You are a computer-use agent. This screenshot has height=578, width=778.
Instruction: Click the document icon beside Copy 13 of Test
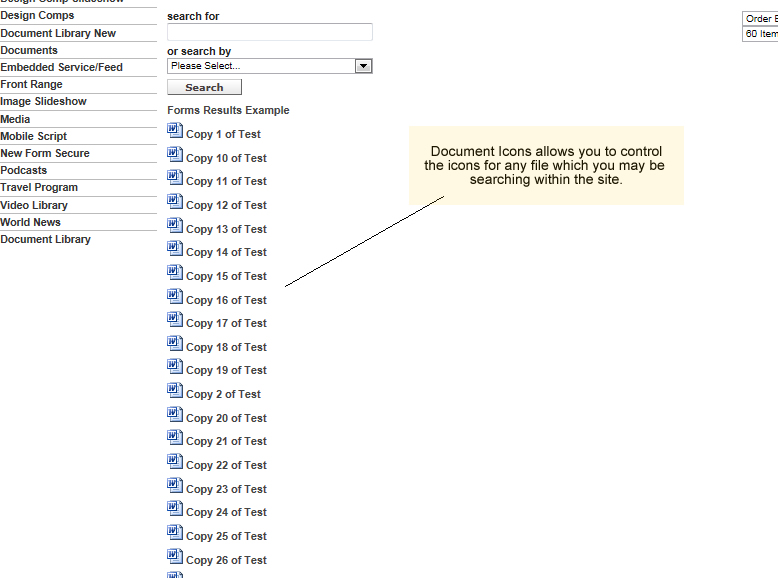pos(175,225)
